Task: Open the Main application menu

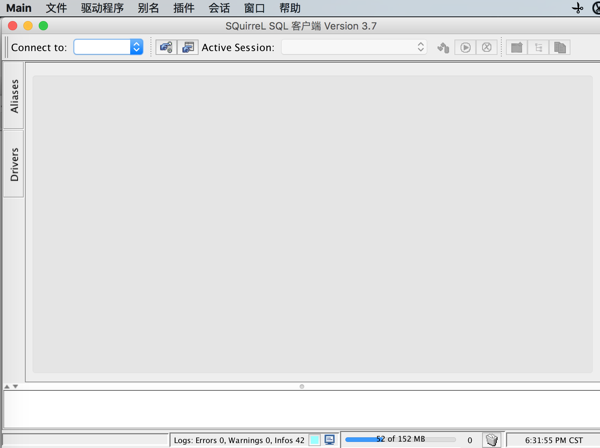Action: point(18,8)
